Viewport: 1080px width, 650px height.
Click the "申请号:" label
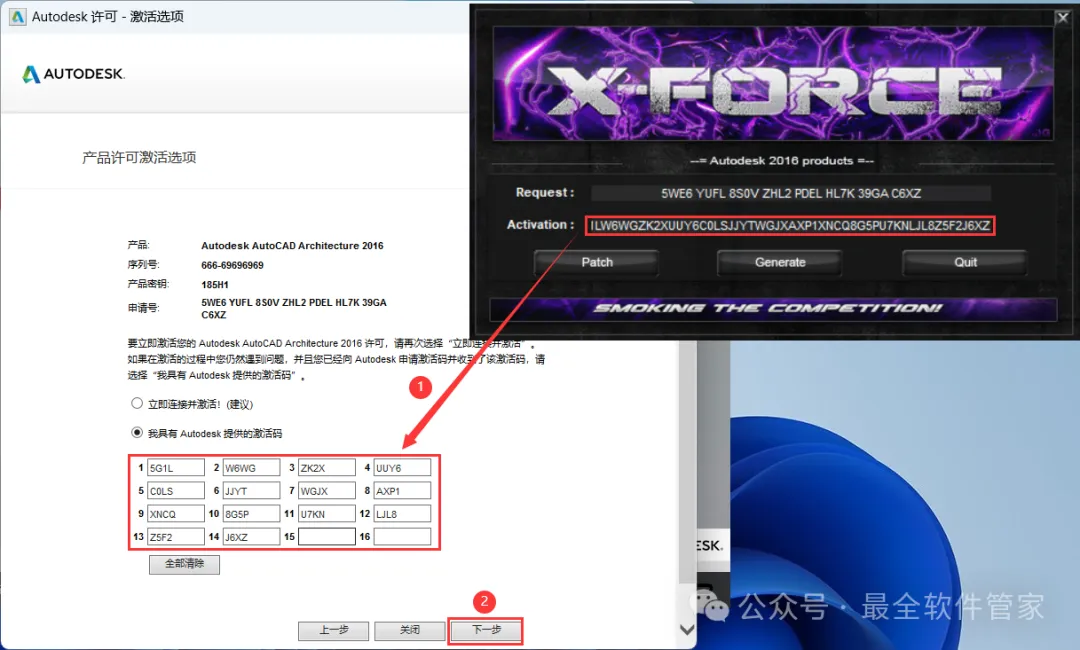[x=143, y=308]
